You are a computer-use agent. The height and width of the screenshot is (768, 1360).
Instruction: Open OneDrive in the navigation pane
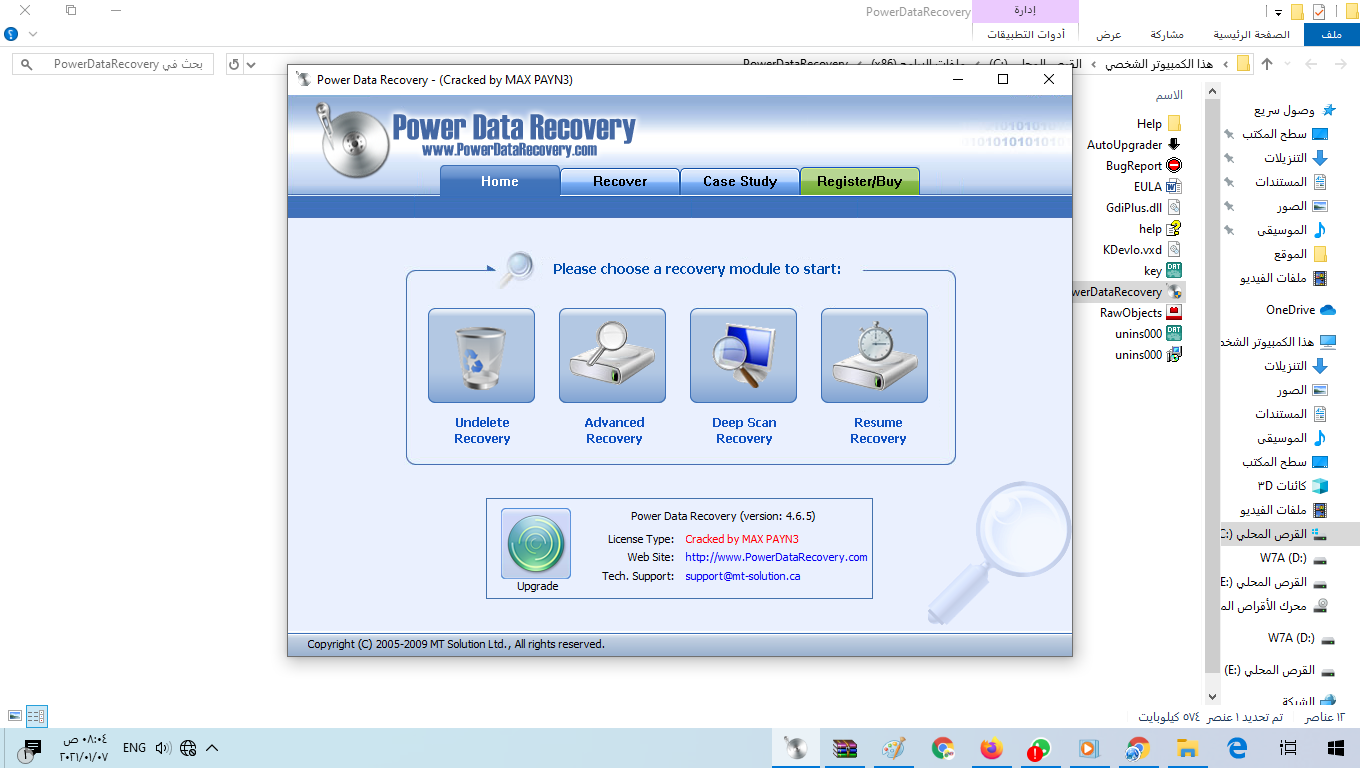[x=1300, y=310]
